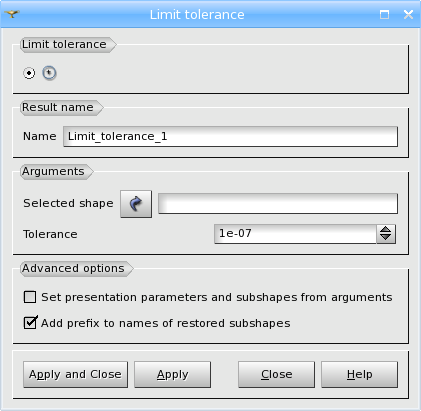The image size is (421, 411).
Task: Click the Name field containing Limit_tolerance_1
Action: click(x=230, y=136)
